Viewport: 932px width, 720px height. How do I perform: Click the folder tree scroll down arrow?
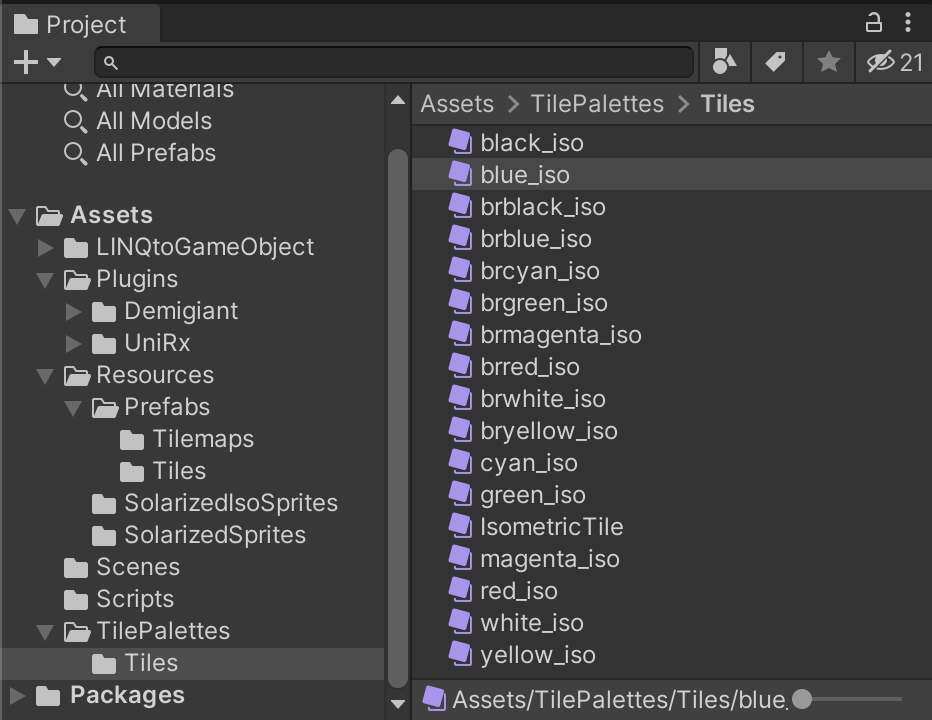coord(398,704)
